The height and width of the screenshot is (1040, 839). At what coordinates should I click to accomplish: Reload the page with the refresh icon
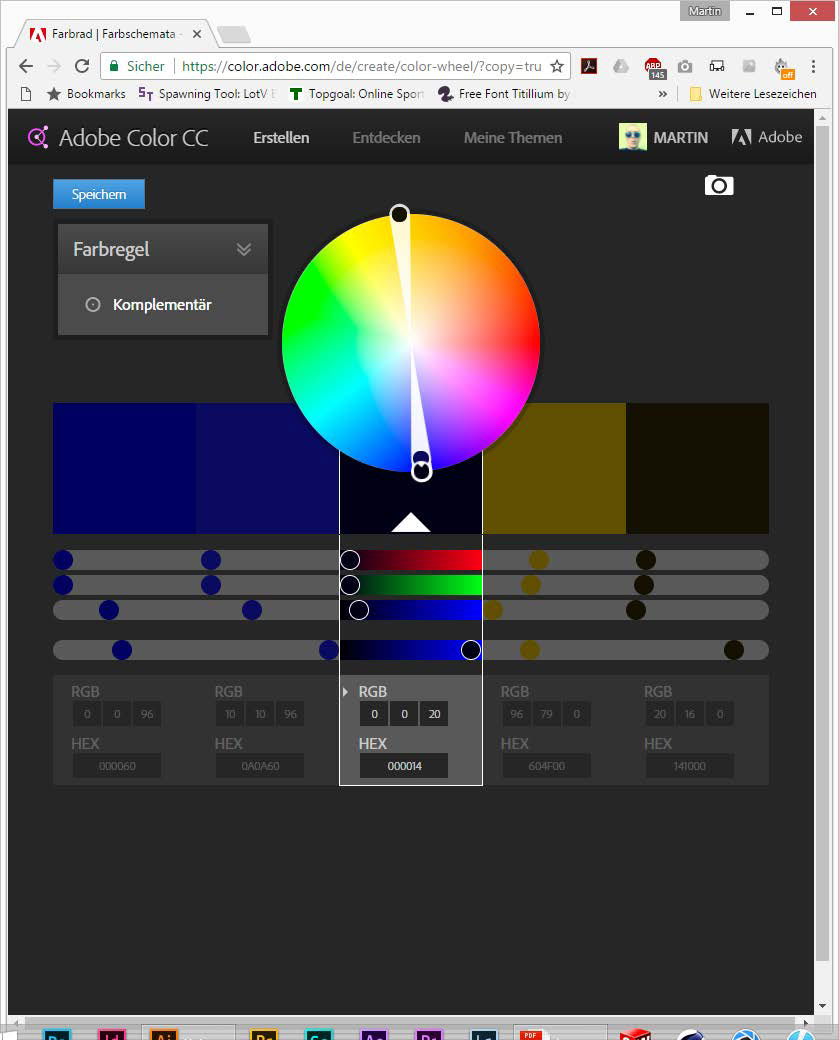click(x=82, y=66)
